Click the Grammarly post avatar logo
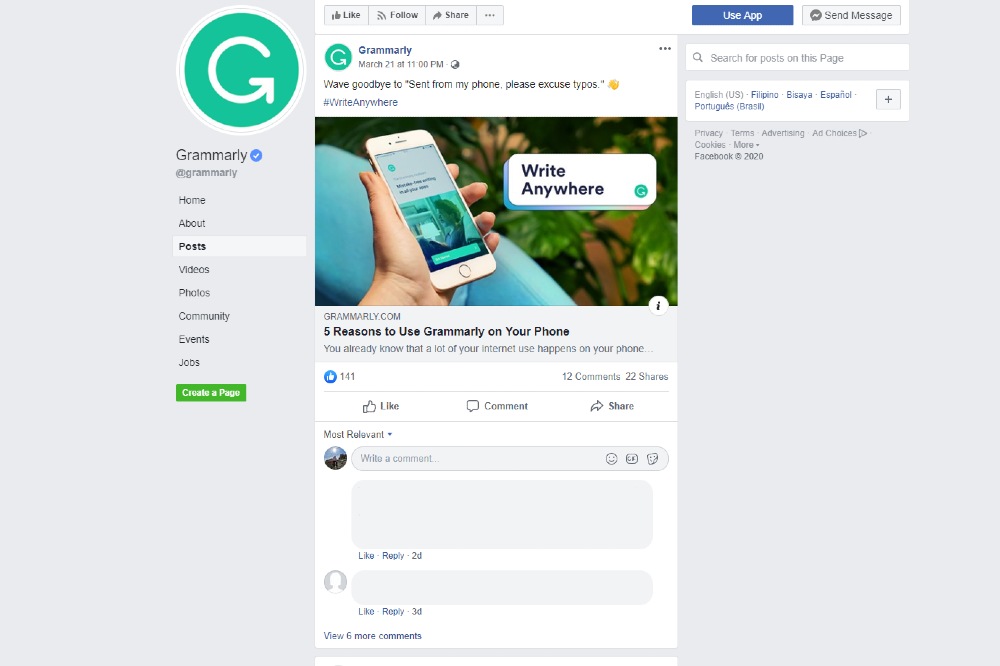1000x666 pixels. tap(338, 57)
